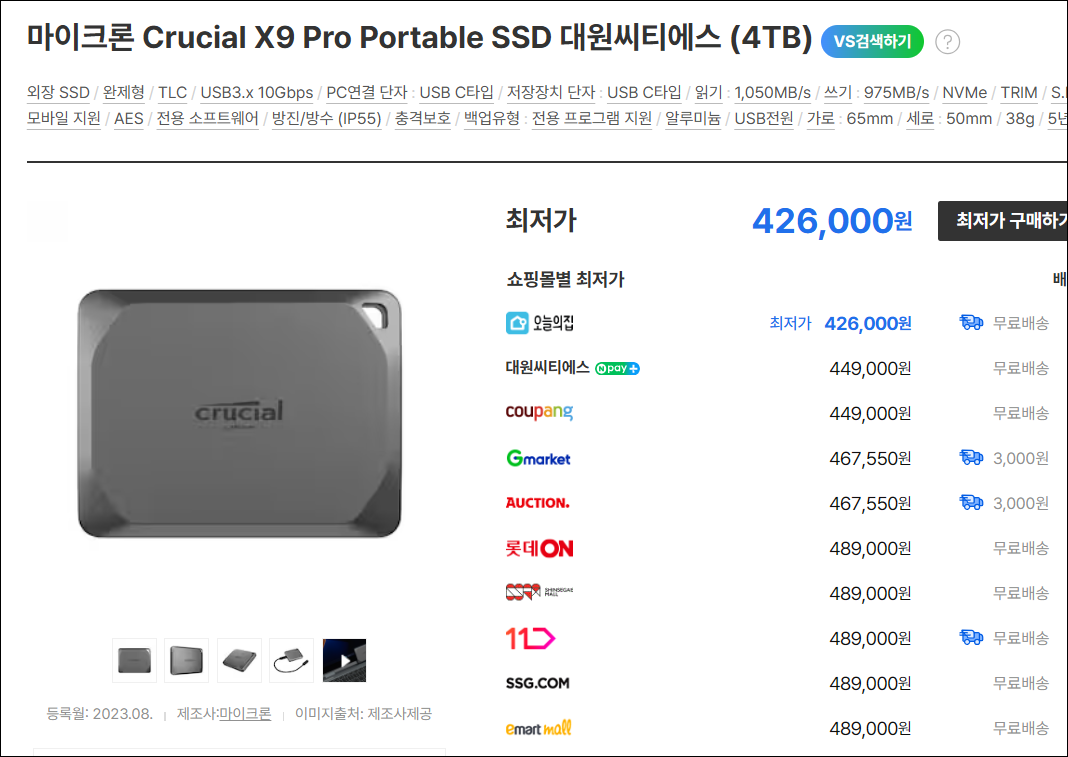This screenshot has width=1068, height=757.
Task: Open the Coupang shop logo
Action: [x=539, y=412]
